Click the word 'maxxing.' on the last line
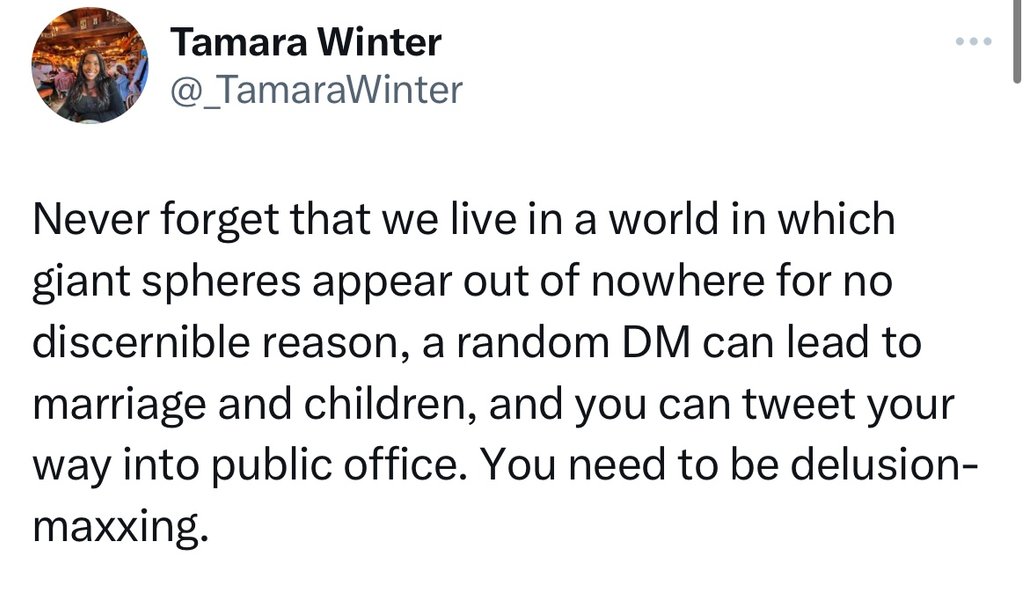 [121, 526]
